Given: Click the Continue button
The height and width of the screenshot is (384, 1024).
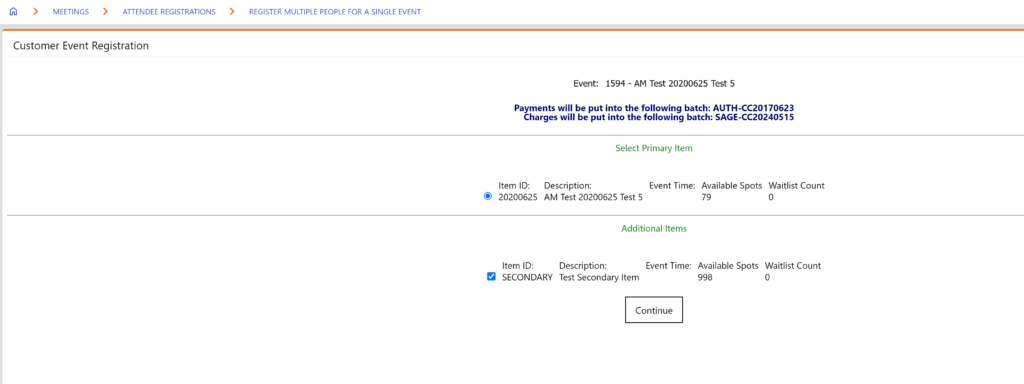Looking at the screenshot, I should click(x=654, y=310).
